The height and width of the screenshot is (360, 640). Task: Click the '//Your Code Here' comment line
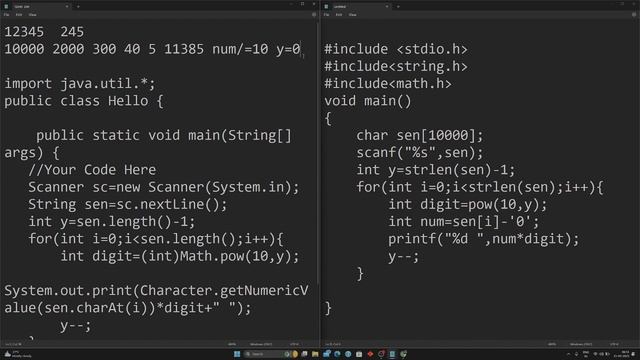[x=92, y=170]
